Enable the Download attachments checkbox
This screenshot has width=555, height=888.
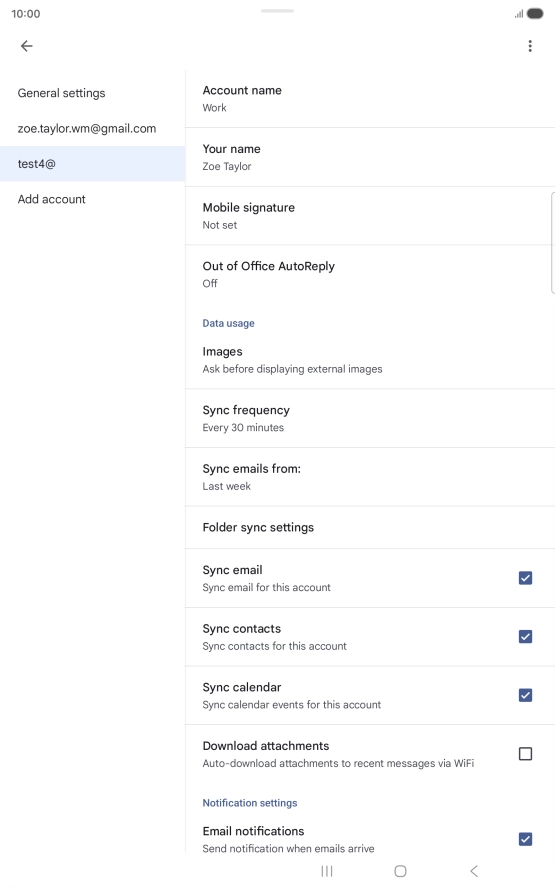[526, 754]
